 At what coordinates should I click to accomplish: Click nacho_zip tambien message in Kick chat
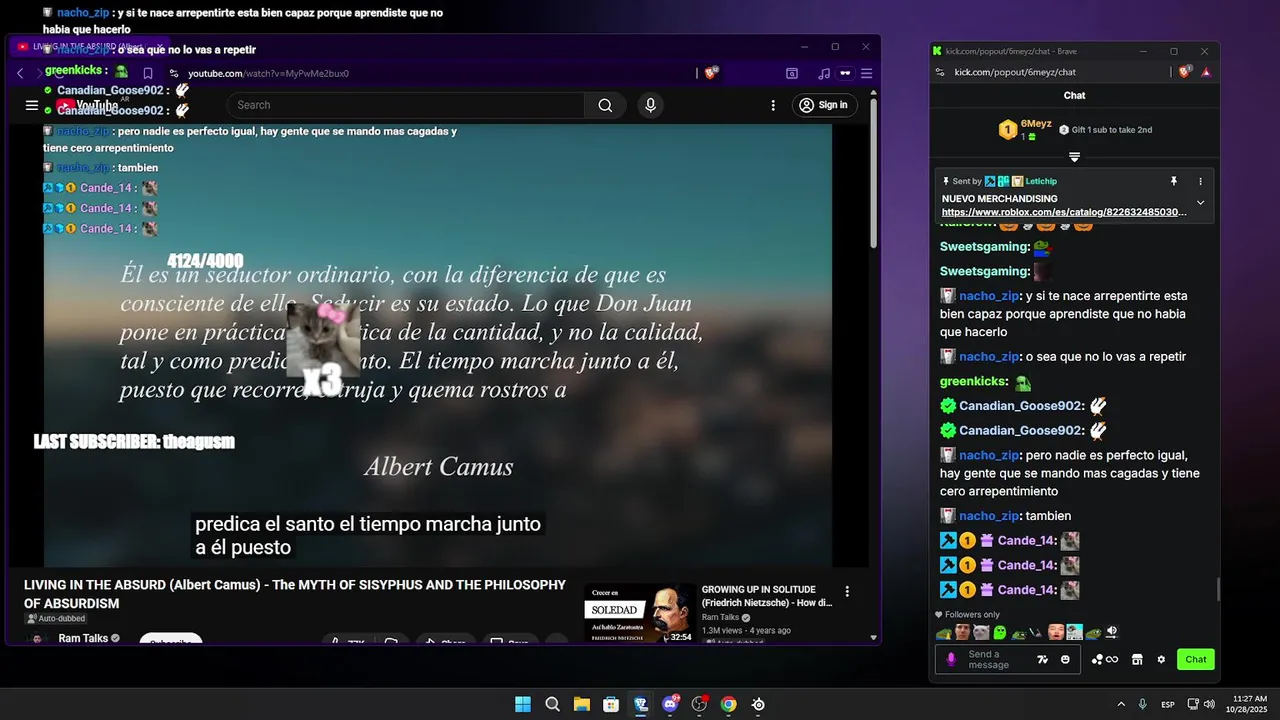[1006, 516]
